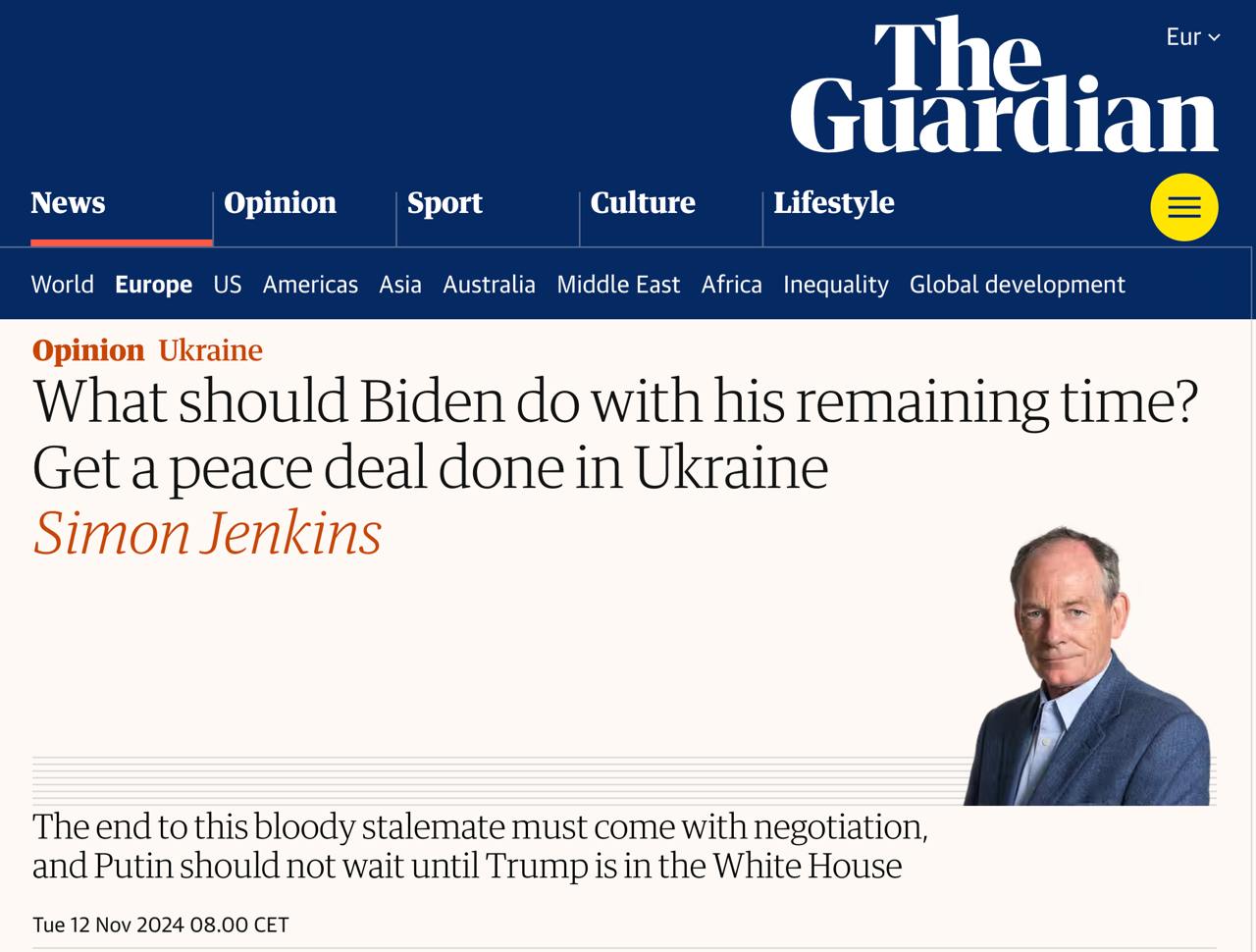Go to the Sport section
Screen dimensions: 1256x952
click(445, 203)
